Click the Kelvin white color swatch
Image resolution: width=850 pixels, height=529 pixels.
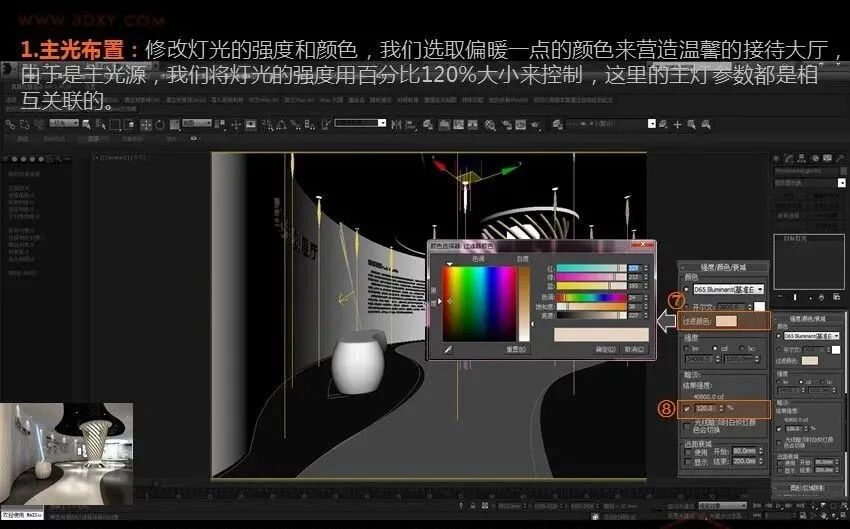tap(760, 307)
